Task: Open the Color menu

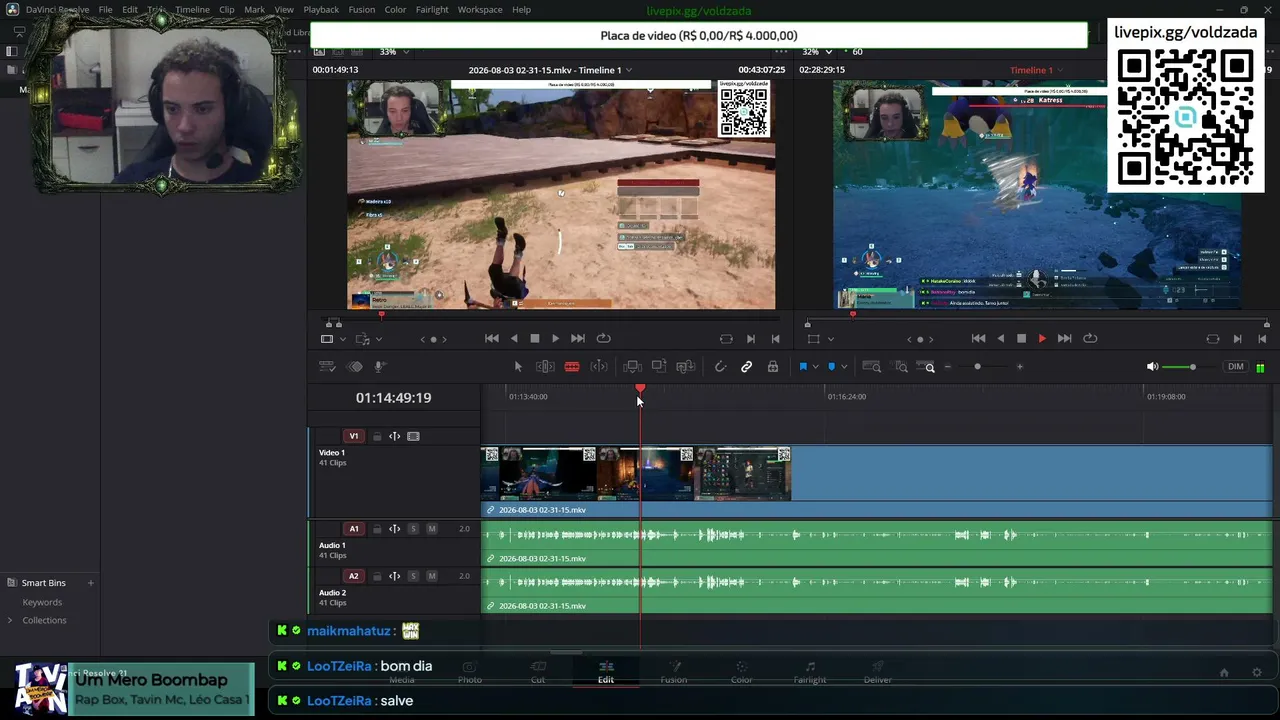Action: pyautogui.click(x=395, y=10)
